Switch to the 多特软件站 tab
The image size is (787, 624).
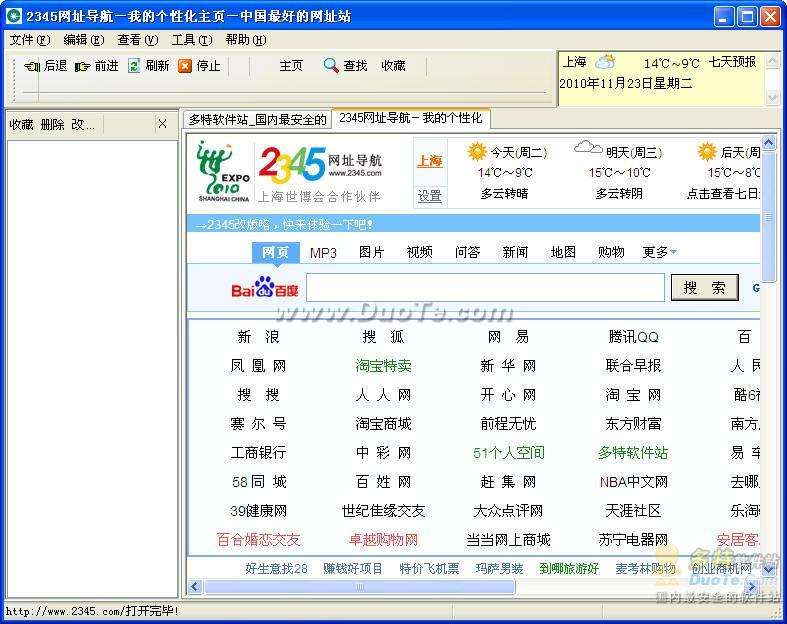pos(257,119)
